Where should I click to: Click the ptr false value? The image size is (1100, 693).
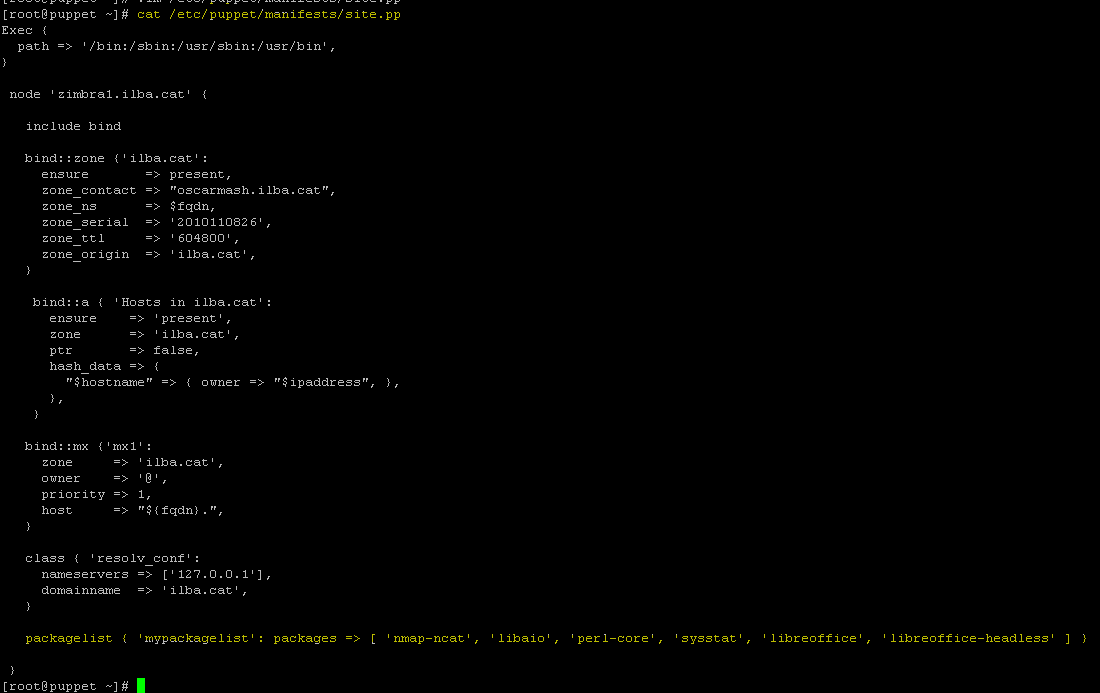click(173, 350)
